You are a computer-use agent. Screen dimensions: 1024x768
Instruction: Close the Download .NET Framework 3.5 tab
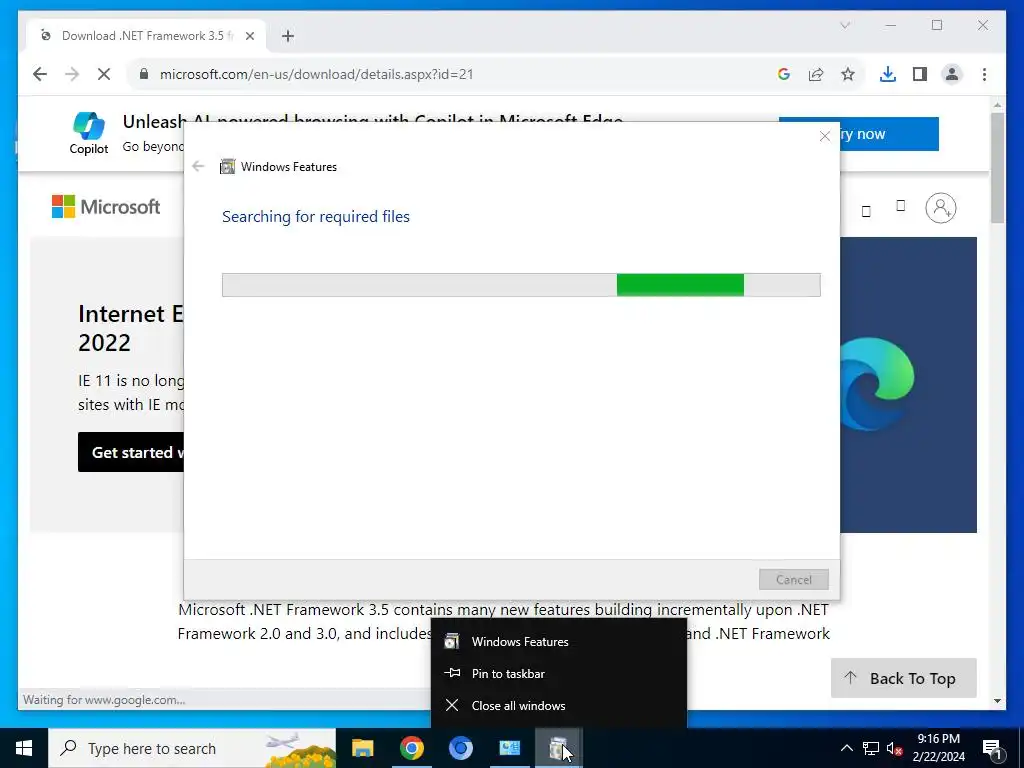249,36
